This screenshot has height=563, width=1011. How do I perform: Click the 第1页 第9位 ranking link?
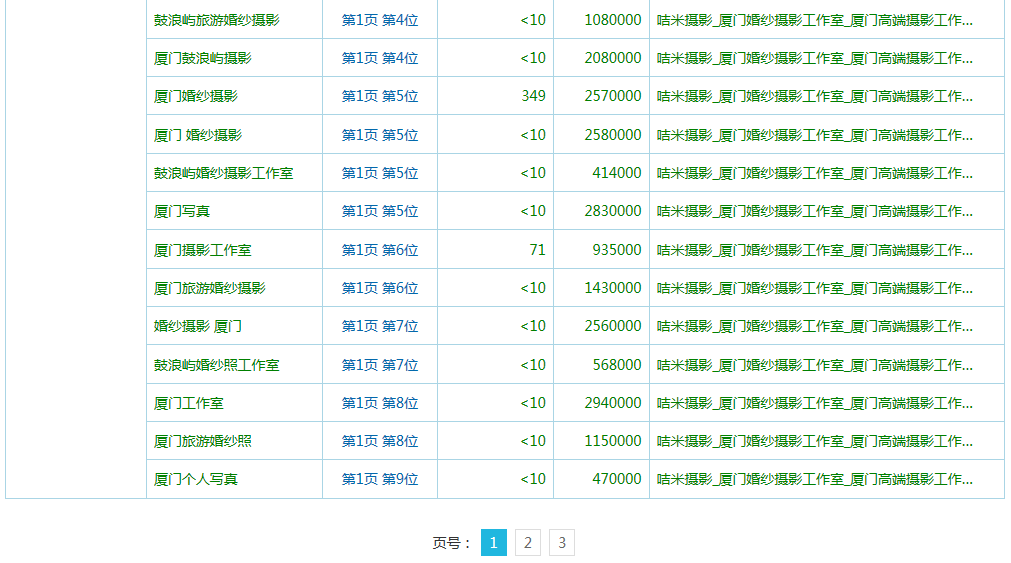pyautogui.click(x=379, y=479)
